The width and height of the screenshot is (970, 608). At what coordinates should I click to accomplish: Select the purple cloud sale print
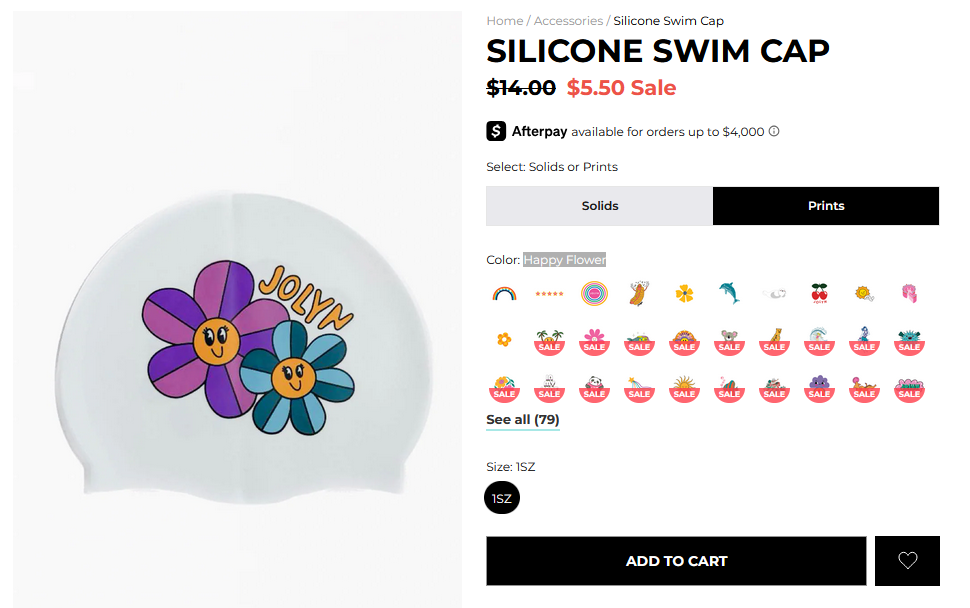click(819, 387)
